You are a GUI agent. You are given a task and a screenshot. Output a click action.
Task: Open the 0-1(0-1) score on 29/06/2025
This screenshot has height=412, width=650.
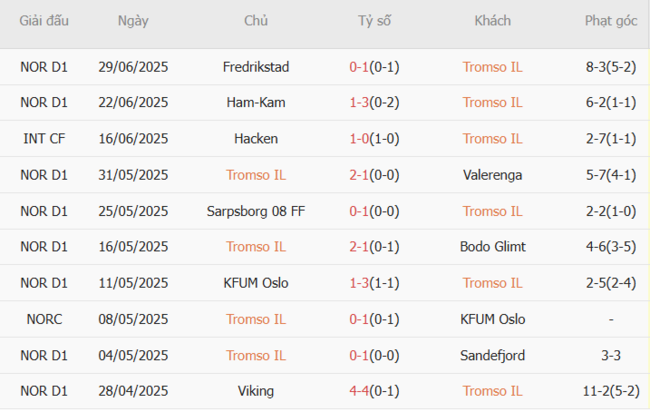click(374, 67)
